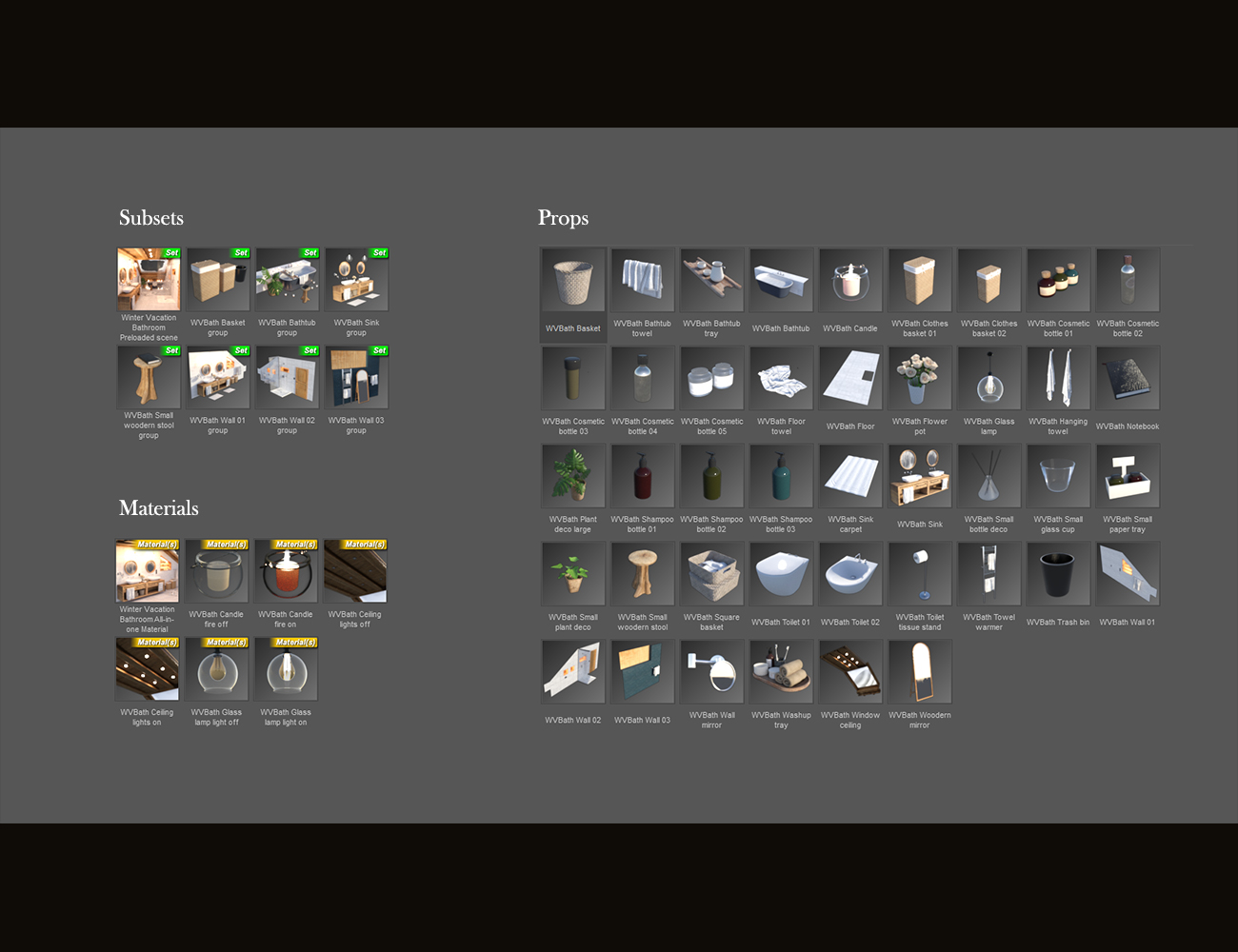Screen dimensions: 1238x952
Task: Load WVBath Small plant deco prop
Action: (x=573, y=574)
